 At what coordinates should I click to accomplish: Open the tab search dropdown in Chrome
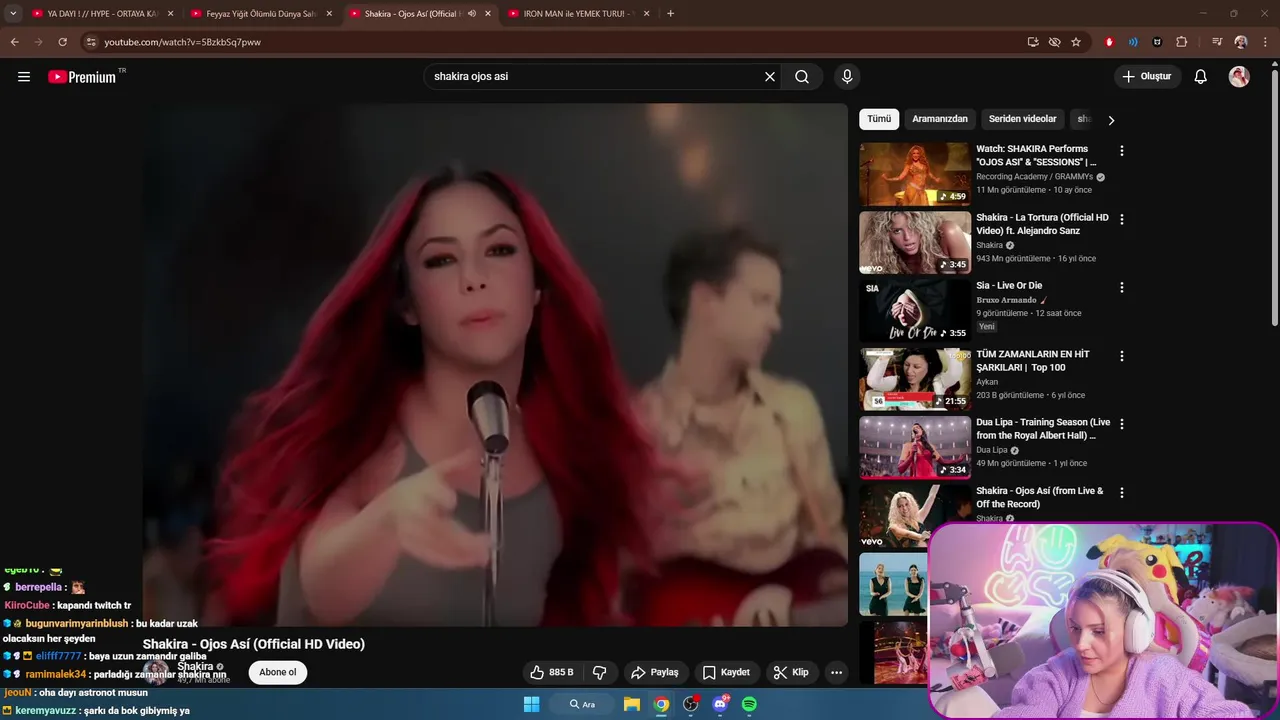point(13,14)
